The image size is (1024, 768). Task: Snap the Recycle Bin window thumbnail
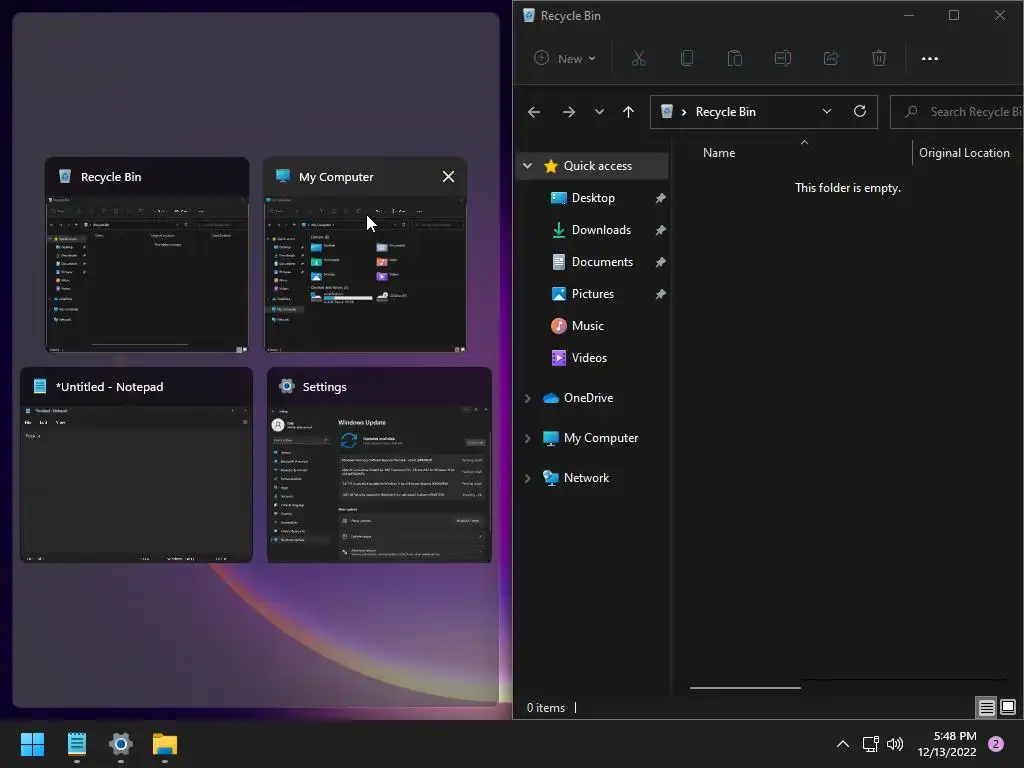pos(147,255)
